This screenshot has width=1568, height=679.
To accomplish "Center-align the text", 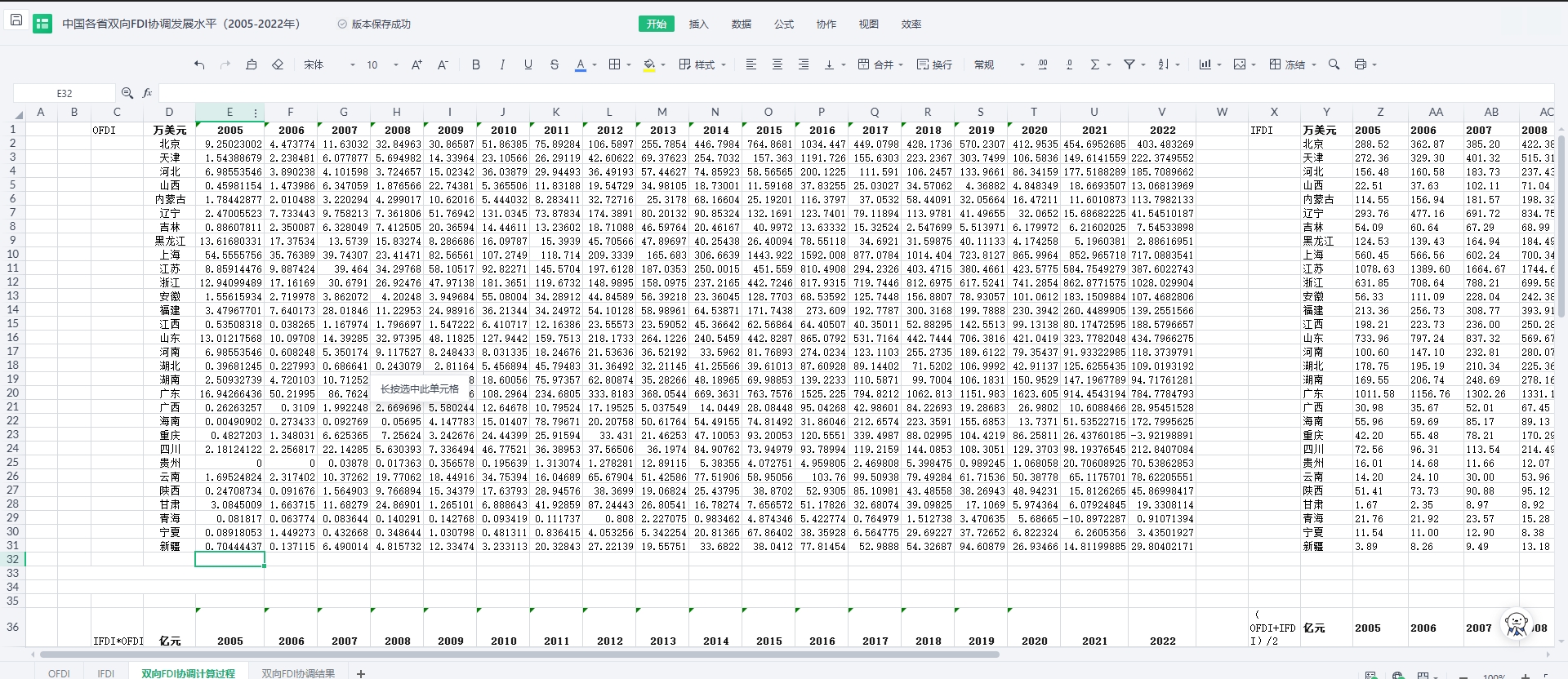I will point(777,64).
